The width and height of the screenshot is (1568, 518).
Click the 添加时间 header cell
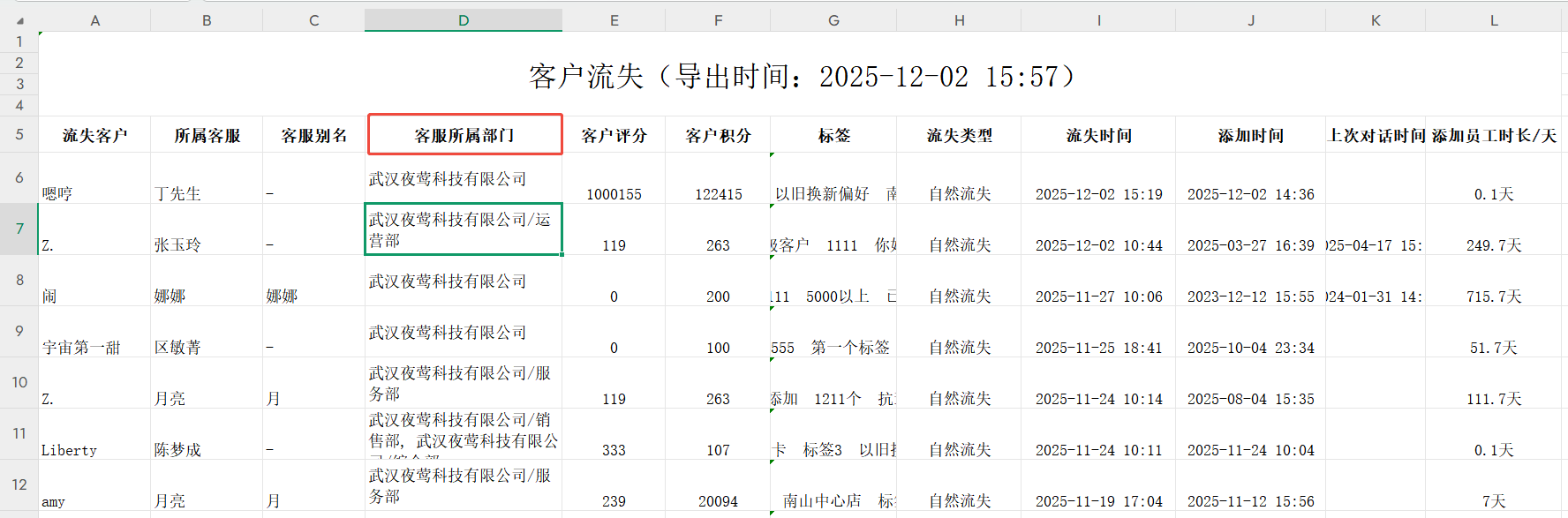(x=1250, y=135)
